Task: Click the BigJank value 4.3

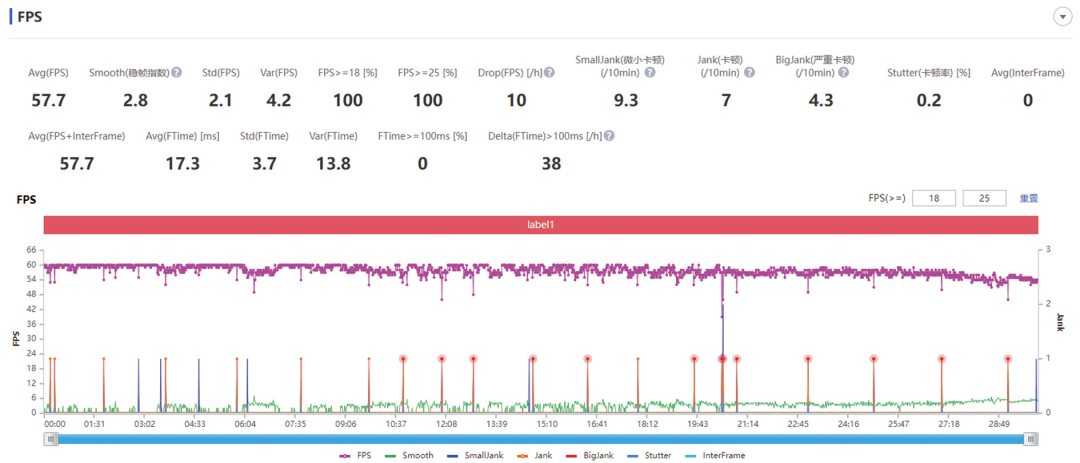Action: coord(820,101)
